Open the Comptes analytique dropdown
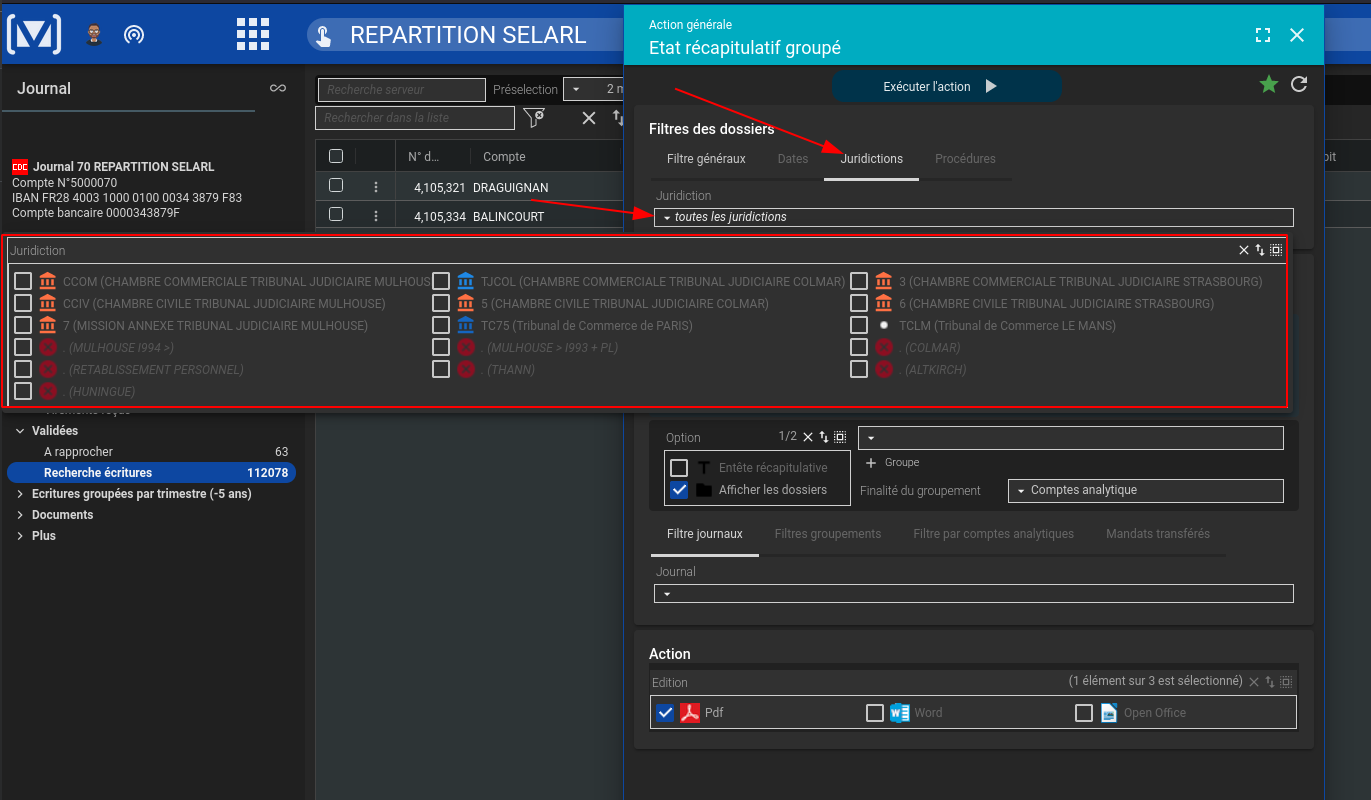Image resolution: width=1371 pixels, height=800 pixels. (x=1146, y=490)
